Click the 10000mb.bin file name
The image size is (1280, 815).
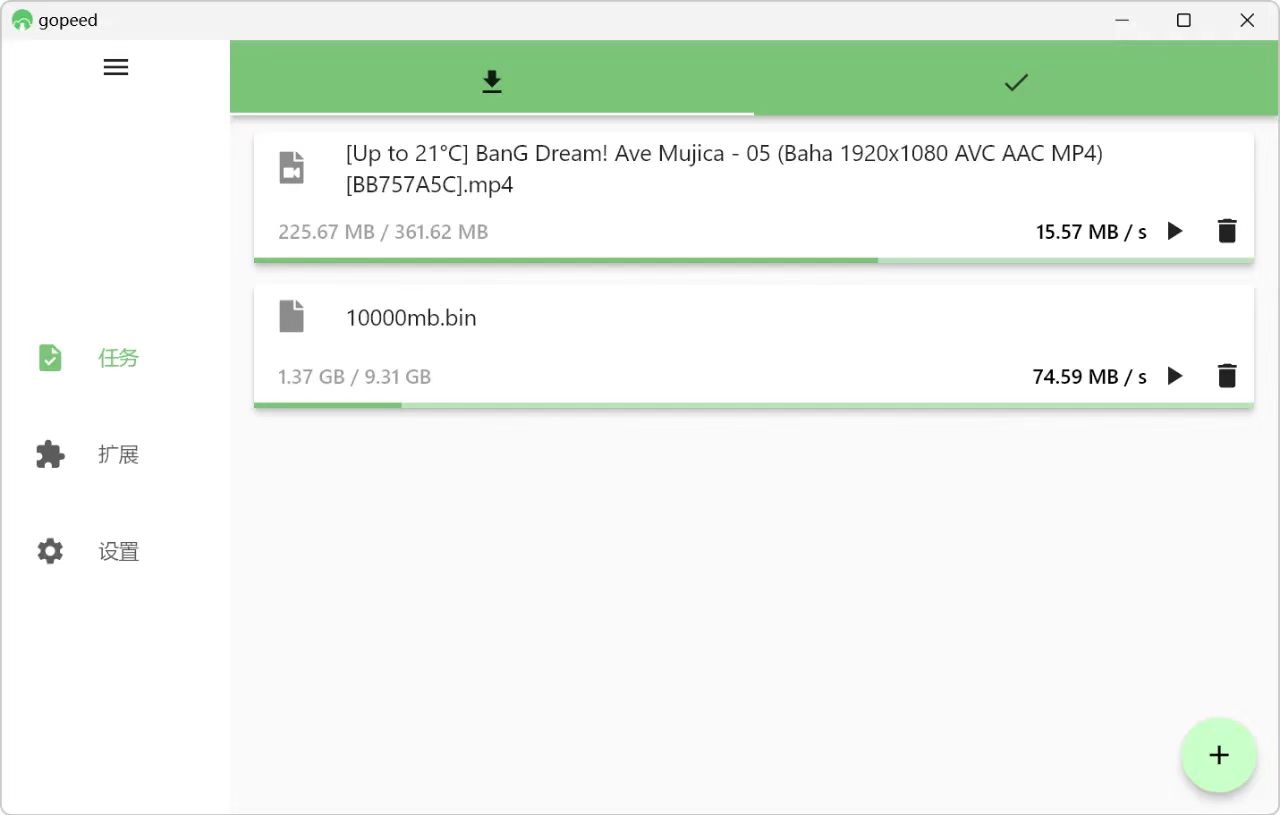tap(411, 318)
